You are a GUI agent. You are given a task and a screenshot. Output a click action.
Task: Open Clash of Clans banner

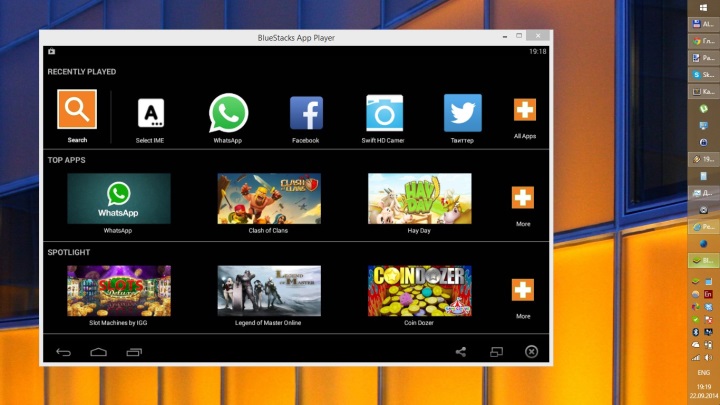tap(269, 198)
